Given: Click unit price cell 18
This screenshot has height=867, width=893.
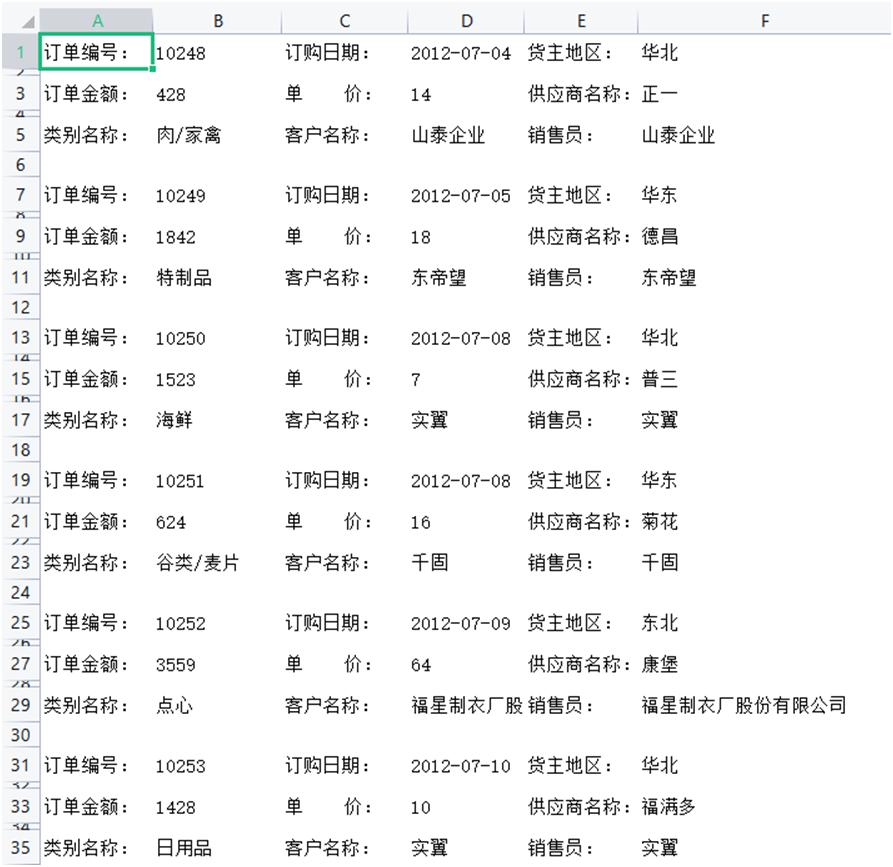Looking at the screenshot, I should (465, 236).
